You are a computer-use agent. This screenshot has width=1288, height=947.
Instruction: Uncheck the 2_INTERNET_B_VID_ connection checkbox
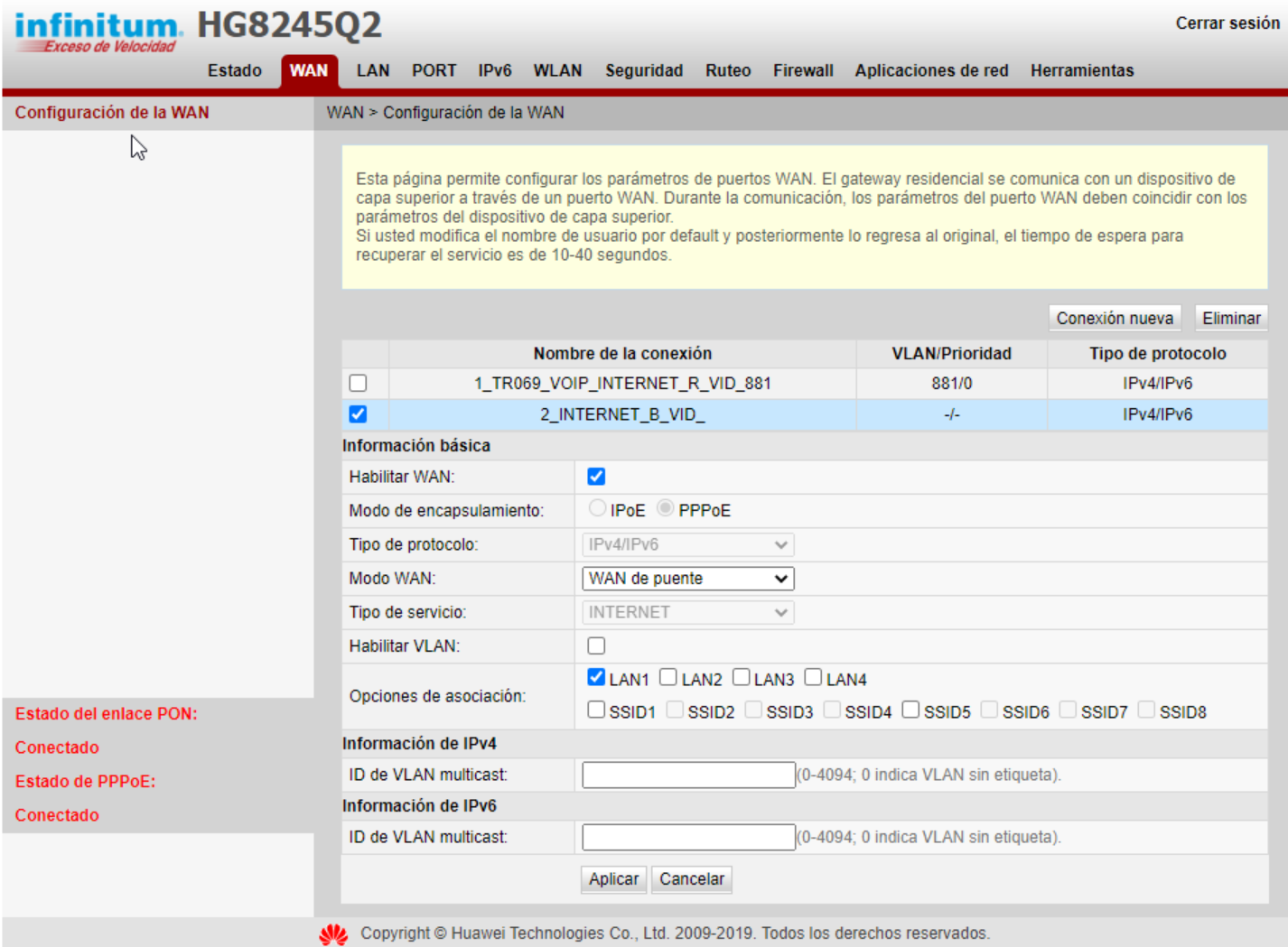point(358,414)
